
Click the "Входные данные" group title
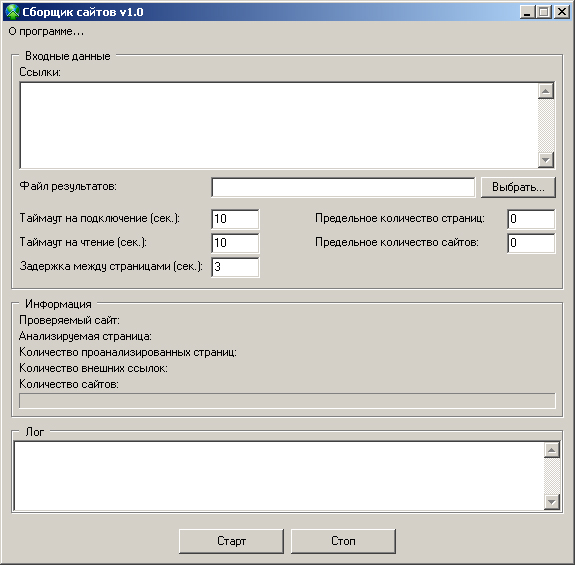(67, 56)
